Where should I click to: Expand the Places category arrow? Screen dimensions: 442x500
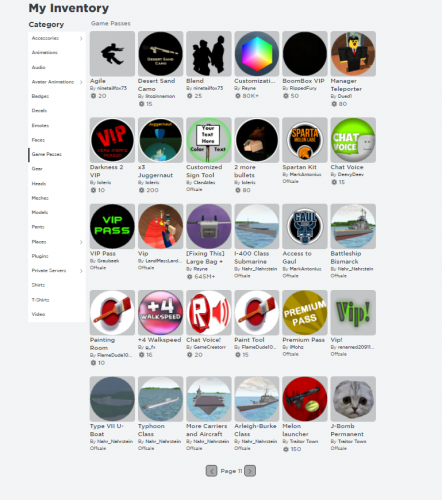[81, 242]
